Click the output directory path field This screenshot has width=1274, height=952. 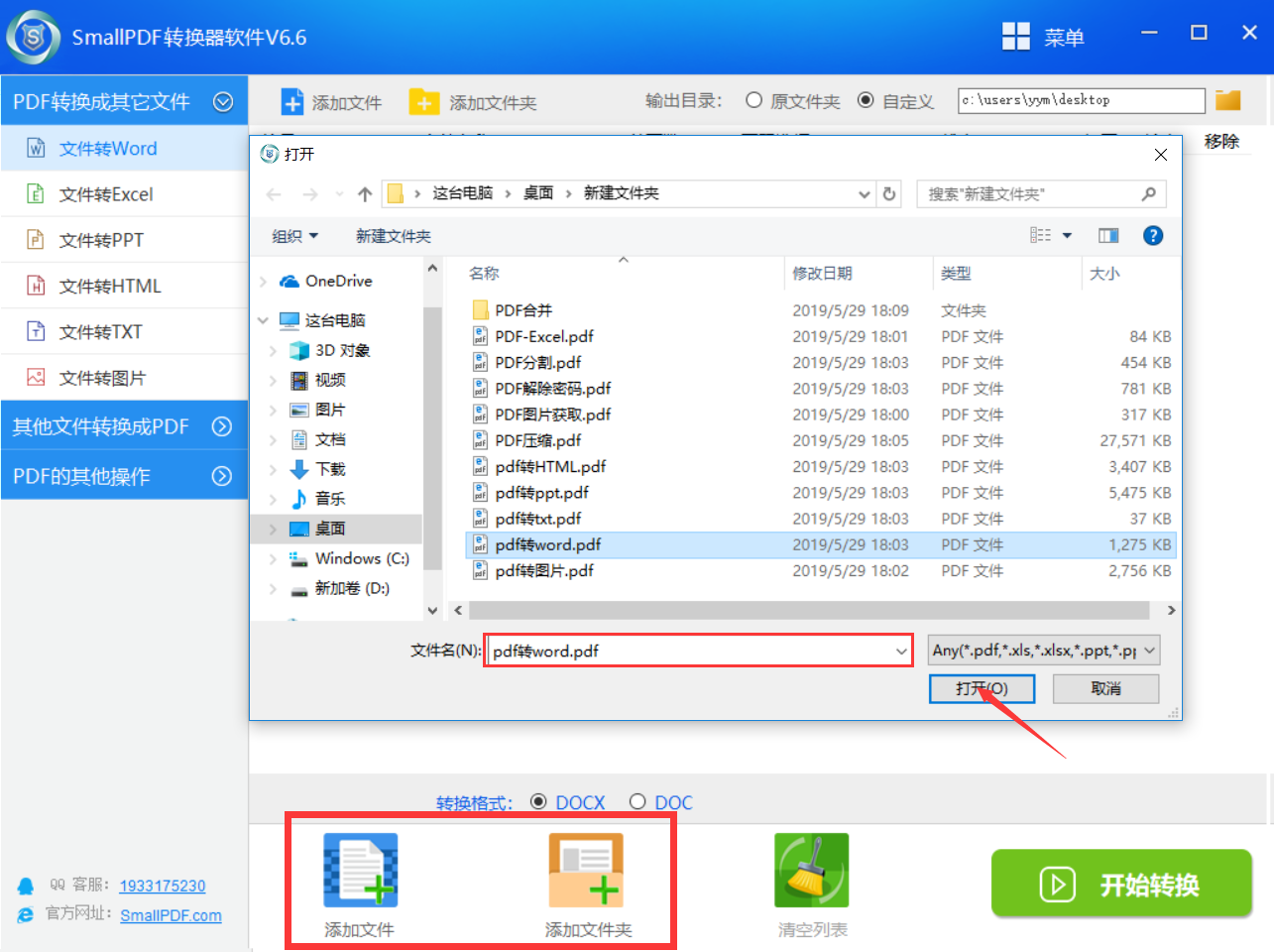tap(1082, 100)
